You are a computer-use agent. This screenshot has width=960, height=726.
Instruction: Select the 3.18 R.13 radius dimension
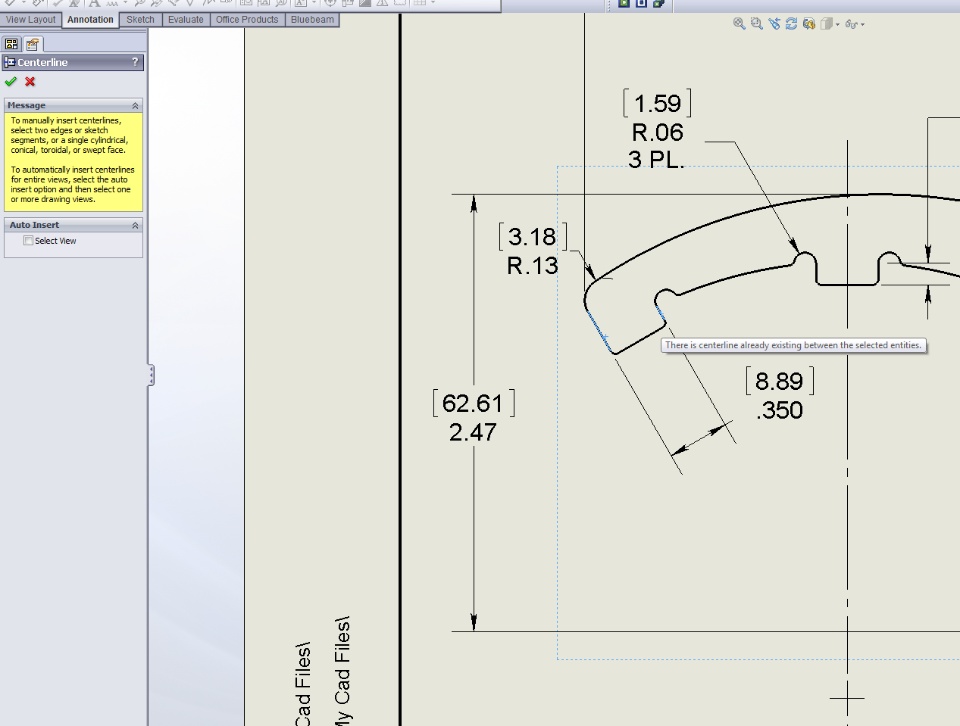pos(533,251)
